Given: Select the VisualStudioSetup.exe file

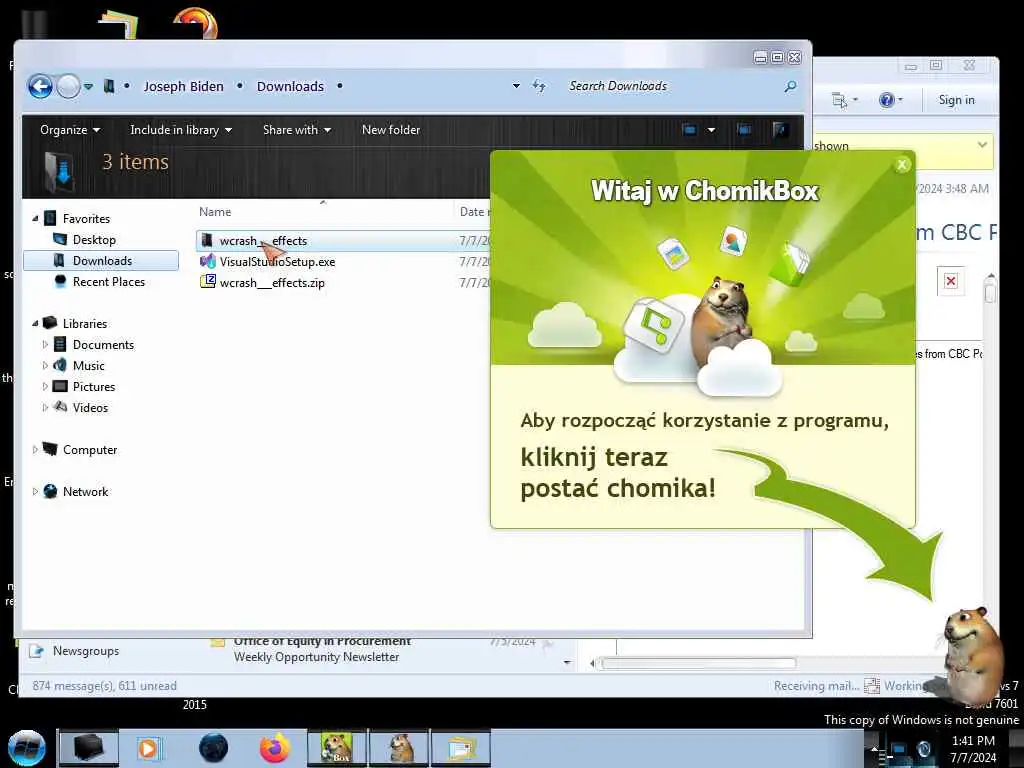Looking at the screenshot, I should 277,261.
